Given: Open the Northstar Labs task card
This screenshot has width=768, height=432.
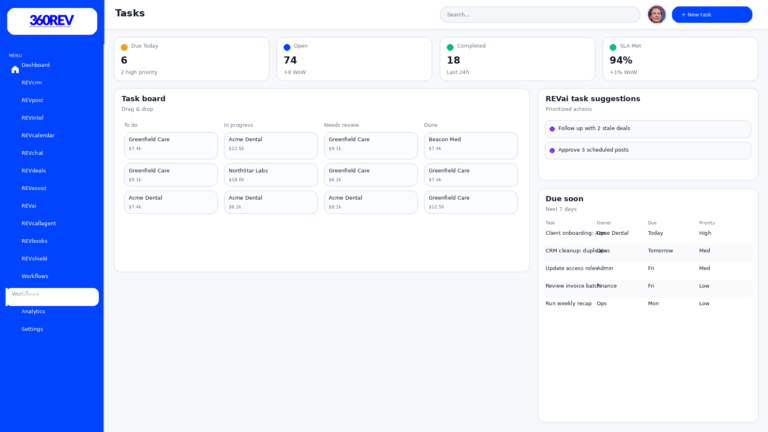Looking at the screenshot, I should (x=270, y=174).
